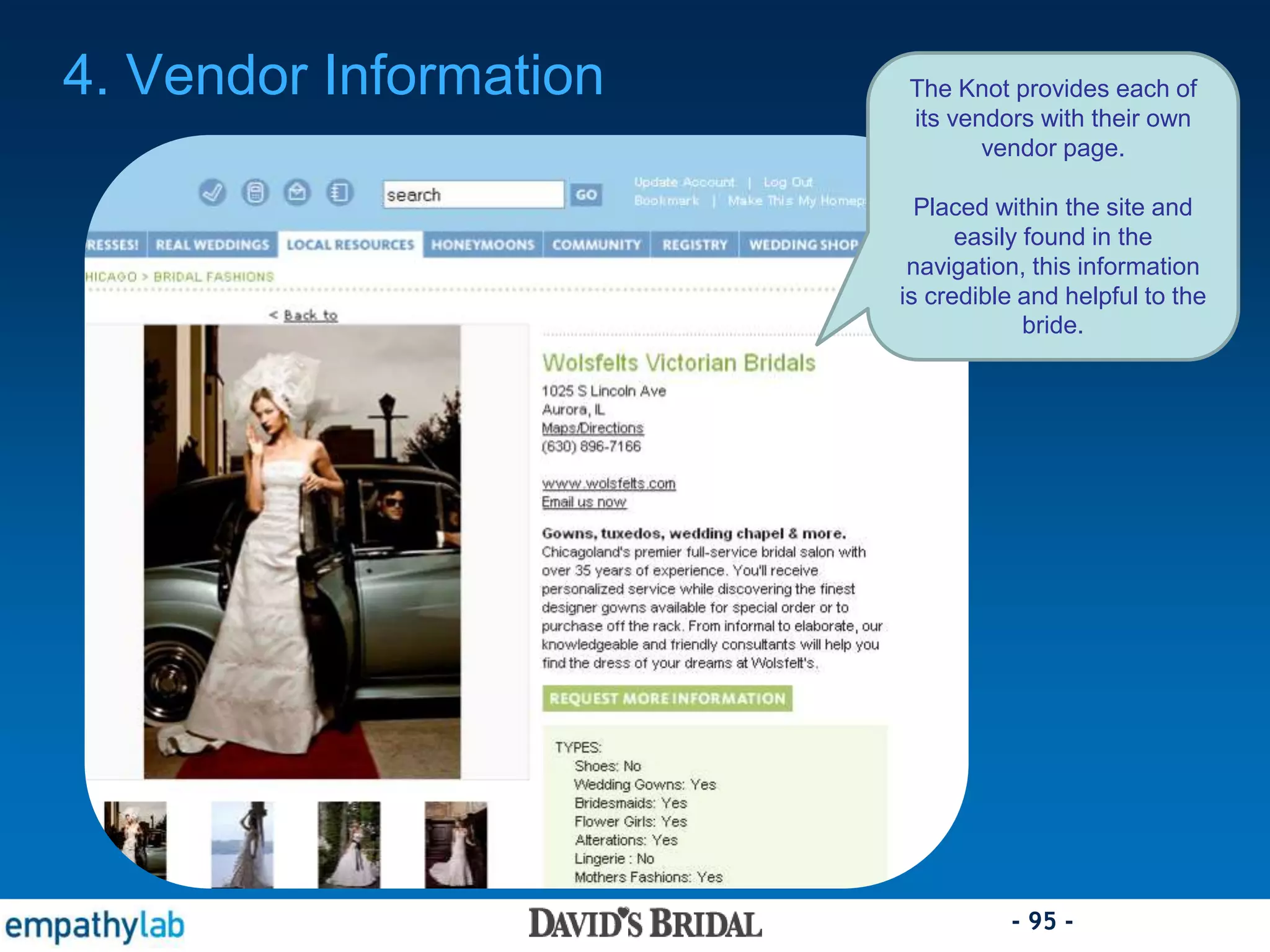
Task: Select Make This My Homepage link
Action: pyautogui.click(x=797, y=201)
